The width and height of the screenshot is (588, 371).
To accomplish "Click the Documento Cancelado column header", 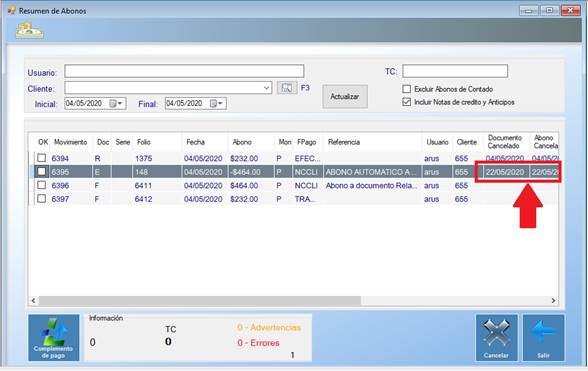I will coord(506,142).
